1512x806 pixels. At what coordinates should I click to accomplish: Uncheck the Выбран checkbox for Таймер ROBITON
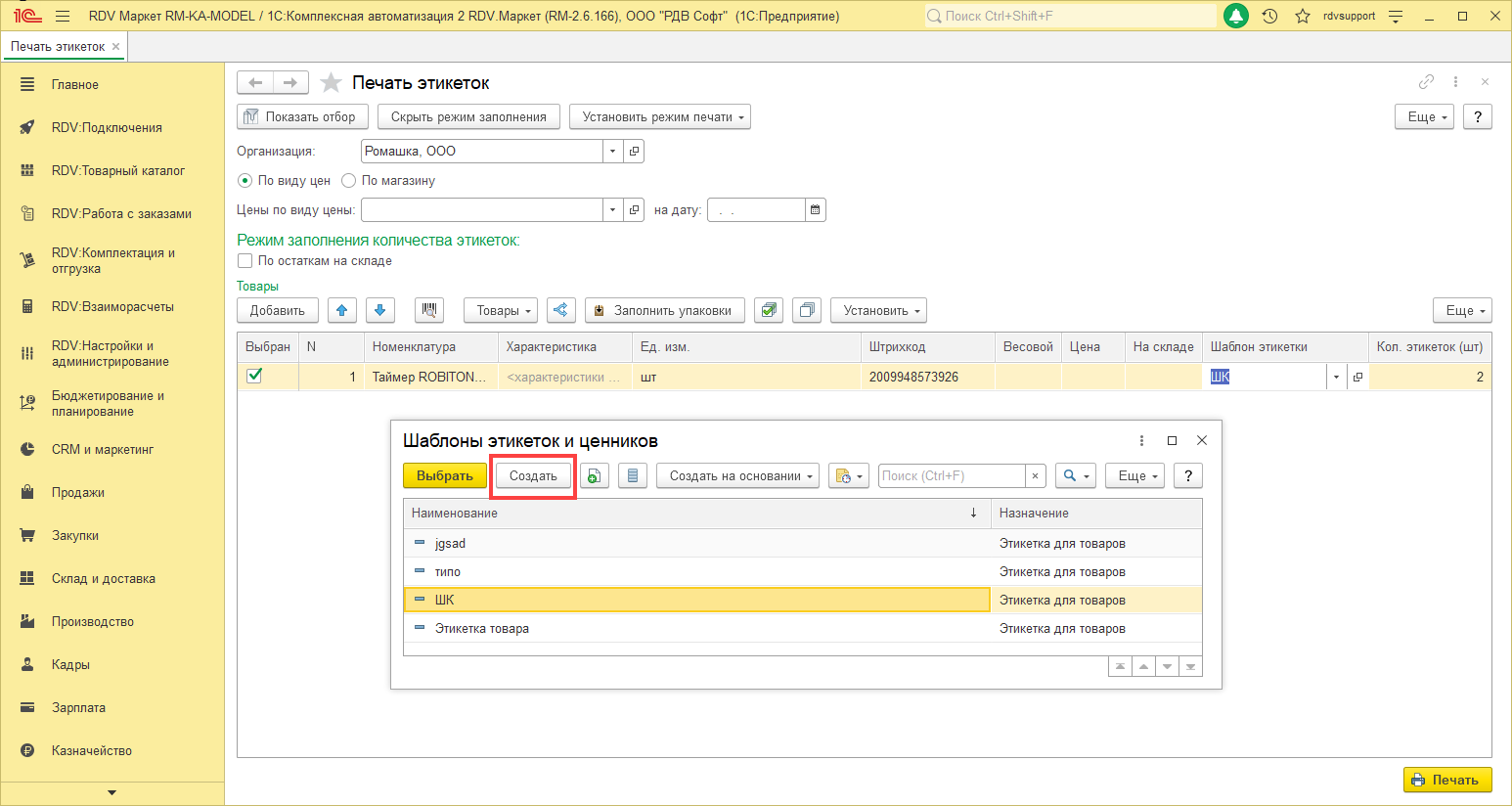point(254,376)
